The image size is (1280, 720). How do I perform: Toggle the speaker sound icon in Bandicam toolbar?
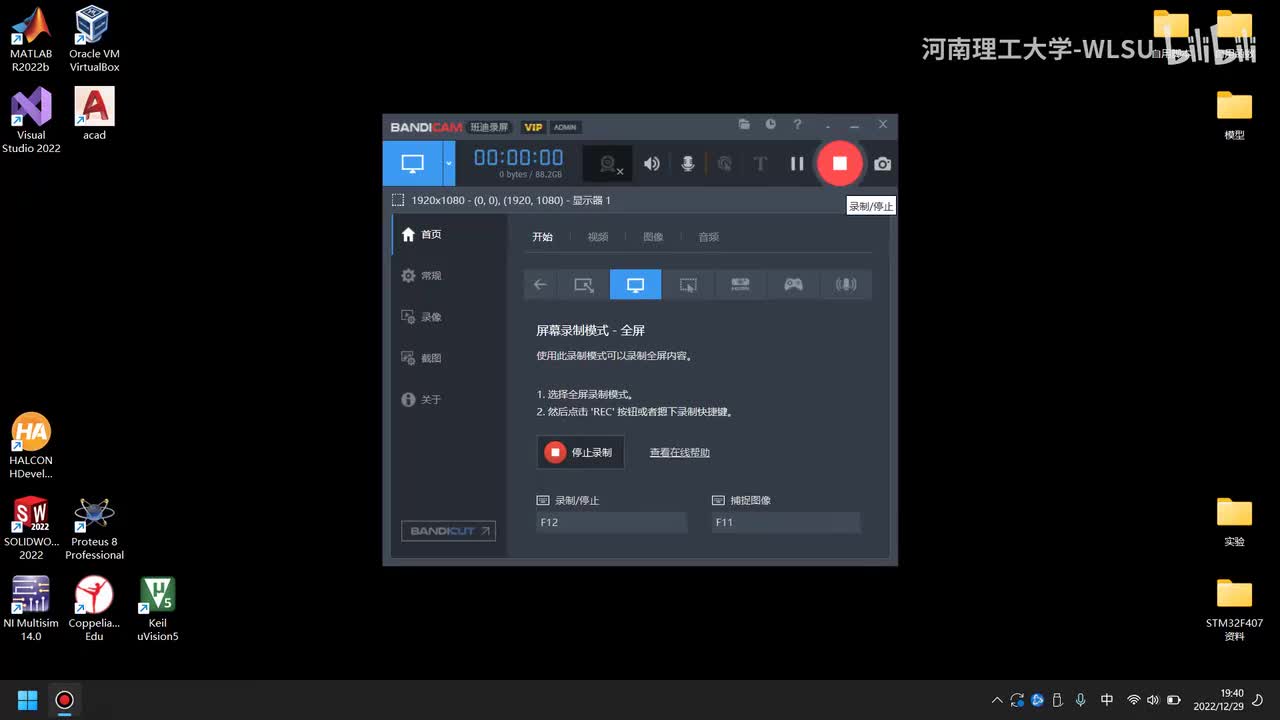(652, 164)
